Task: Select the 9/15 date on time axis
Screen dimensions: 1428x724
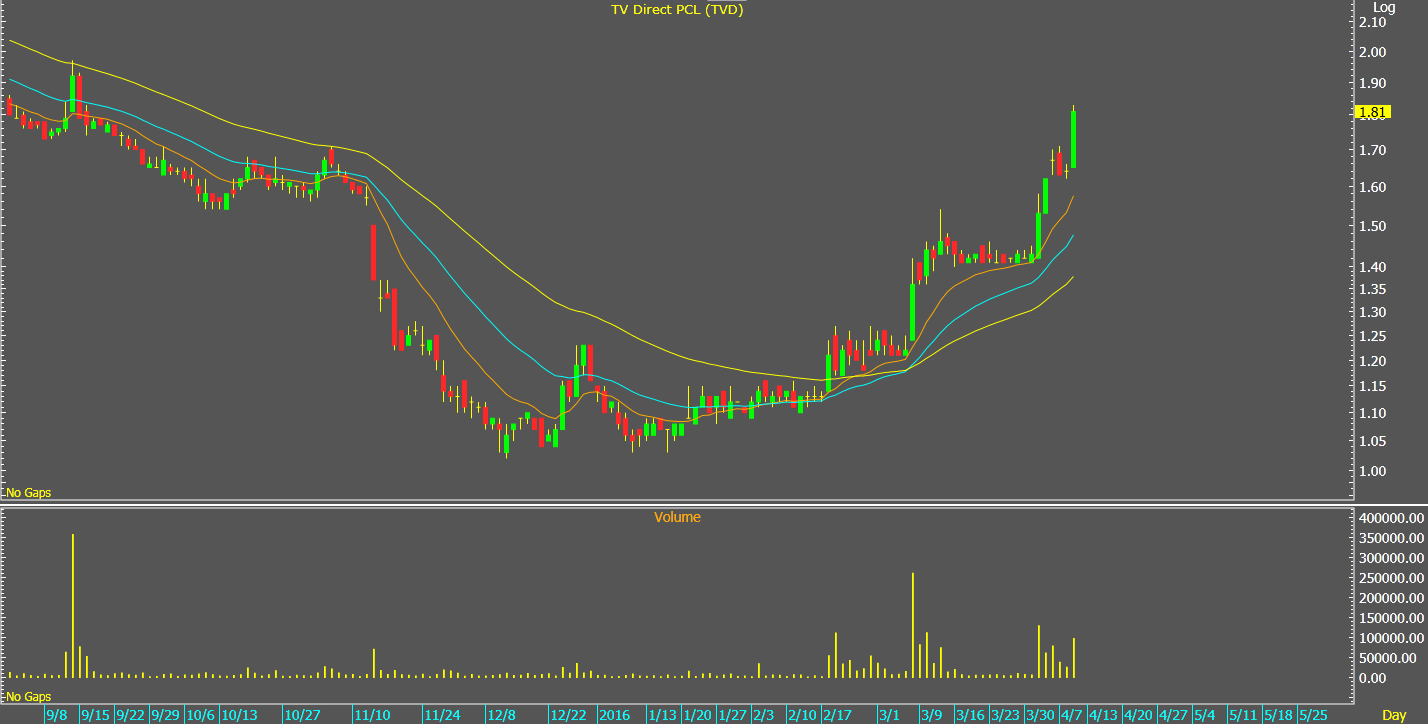Action: coord(96,715)
